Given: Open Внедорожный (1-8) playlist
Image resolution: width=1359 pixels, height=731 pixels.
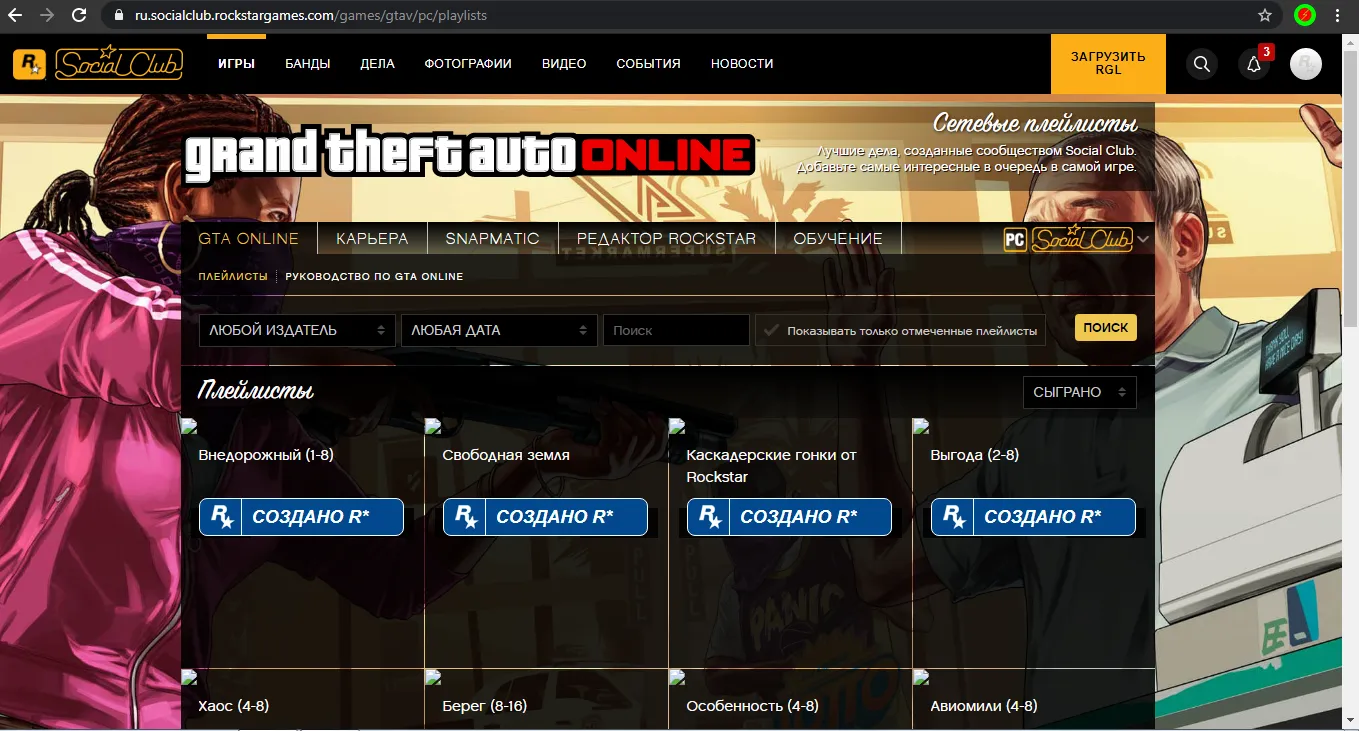Looking at the screenshot, I should click(266, 455).
